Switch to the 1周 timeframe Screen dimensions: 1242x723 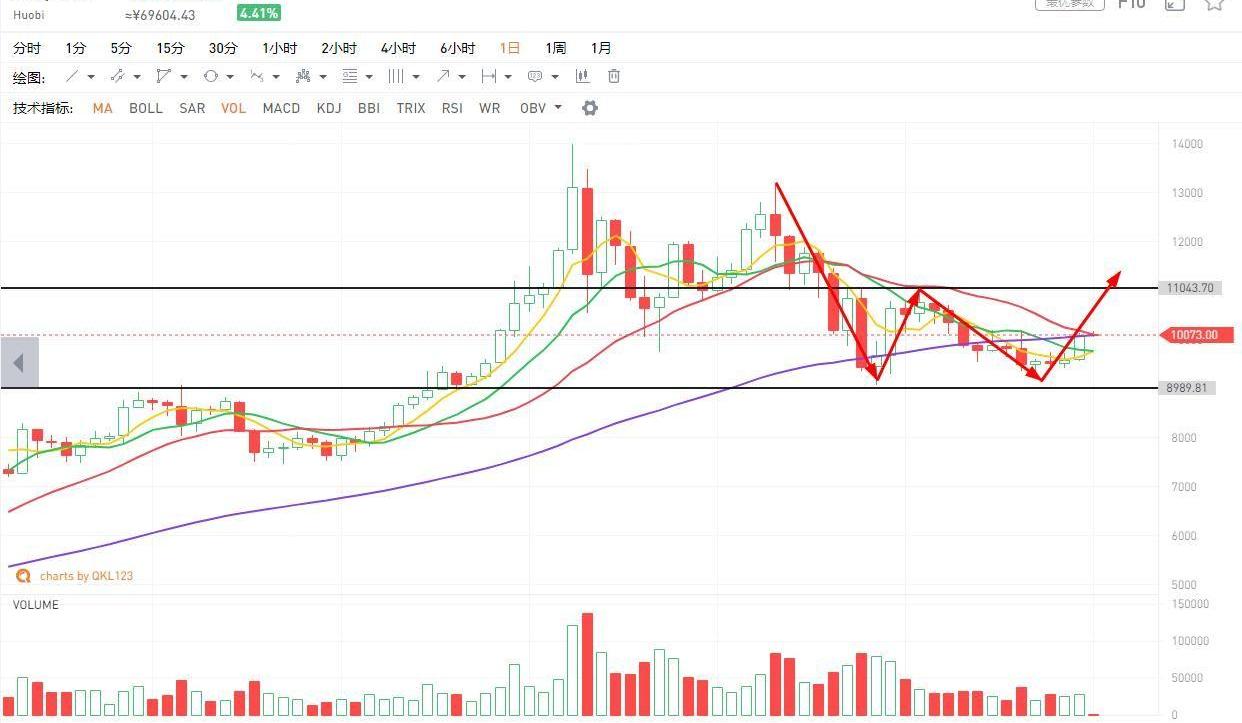pos(556,48)
